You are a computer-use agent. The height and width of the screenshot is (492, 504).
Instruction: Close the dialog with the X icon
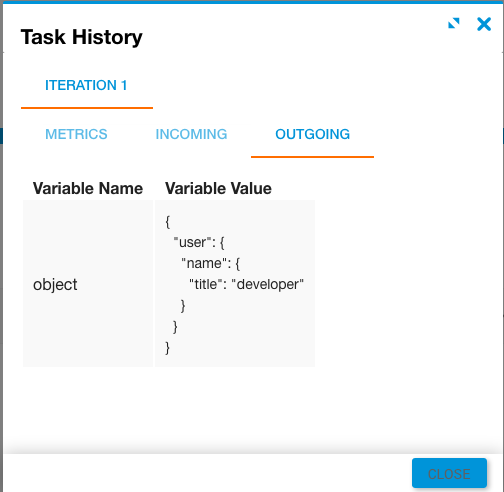pos(484,24)
